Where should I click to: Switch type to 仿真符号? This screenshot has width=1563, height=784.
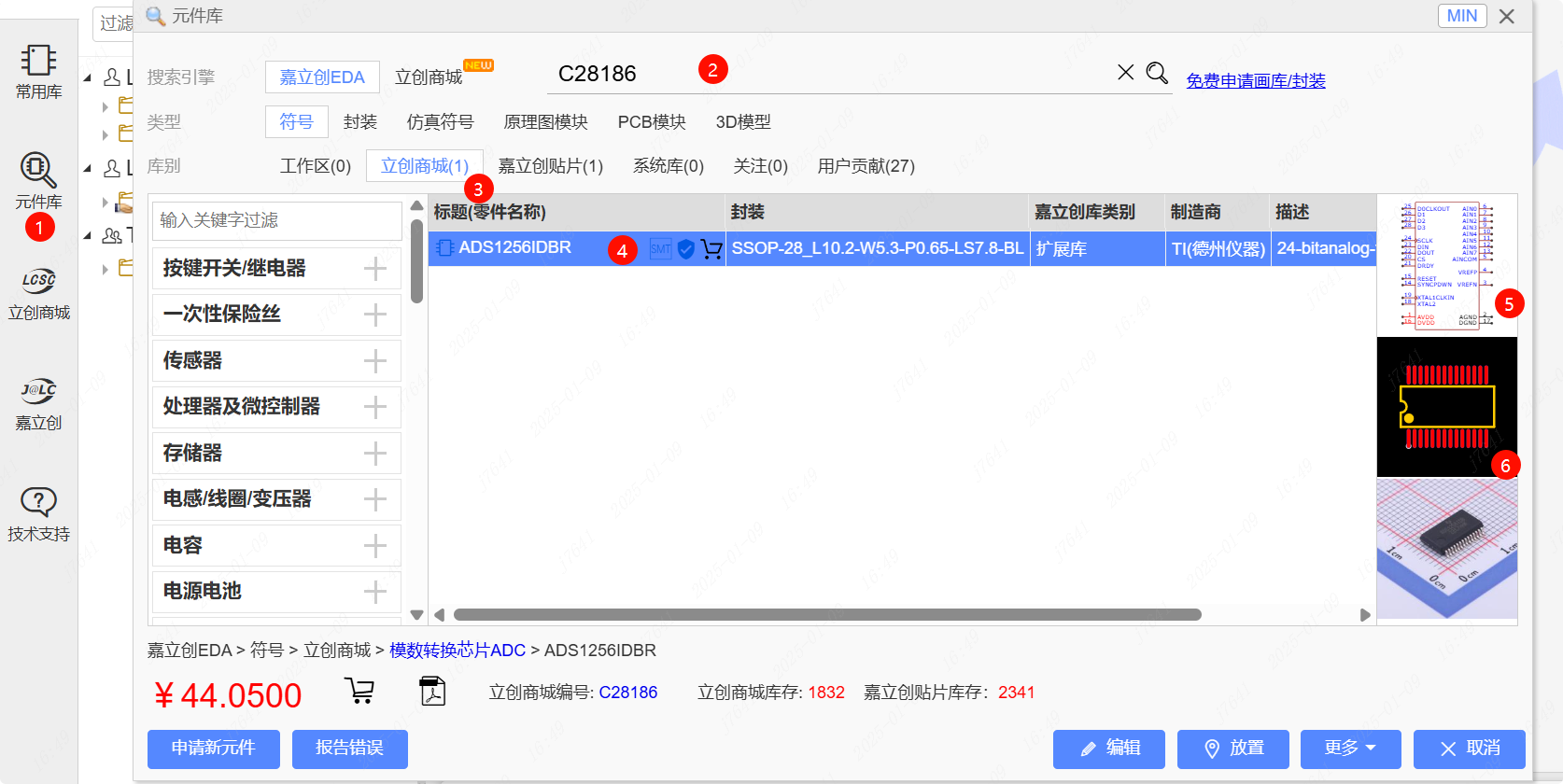pyautogui.click(x=440, y=122)
